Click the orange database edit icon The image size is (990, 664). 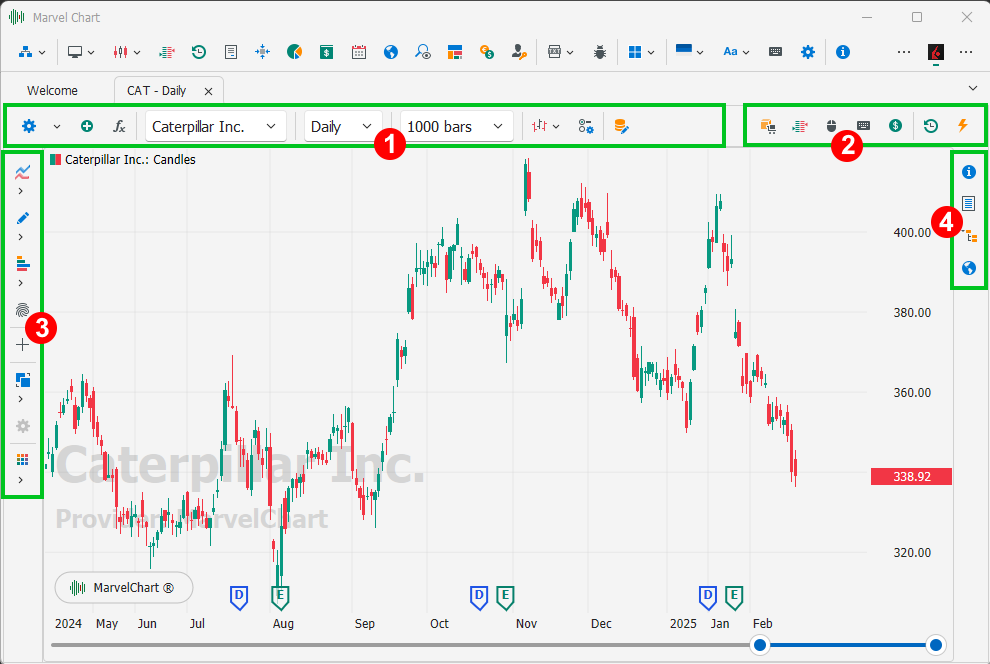[621, 126]
